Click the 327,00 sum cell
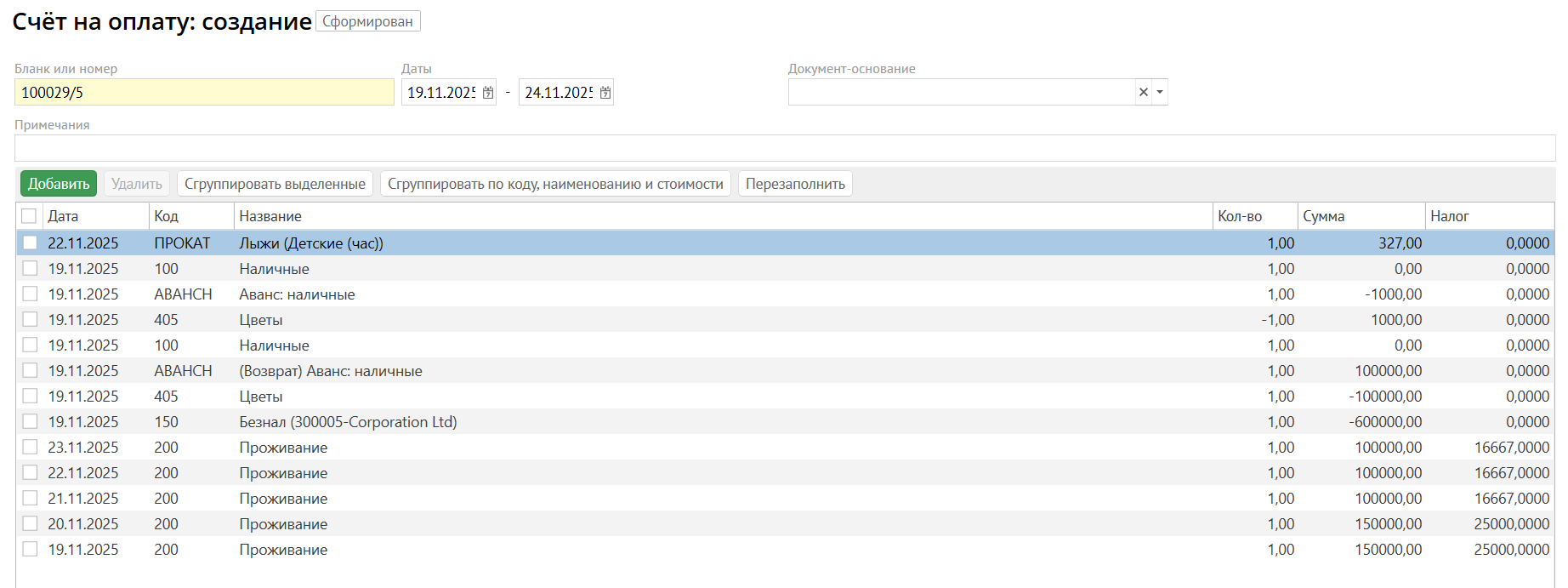Screen dimensions: 1568x588 click(1361, 243)
